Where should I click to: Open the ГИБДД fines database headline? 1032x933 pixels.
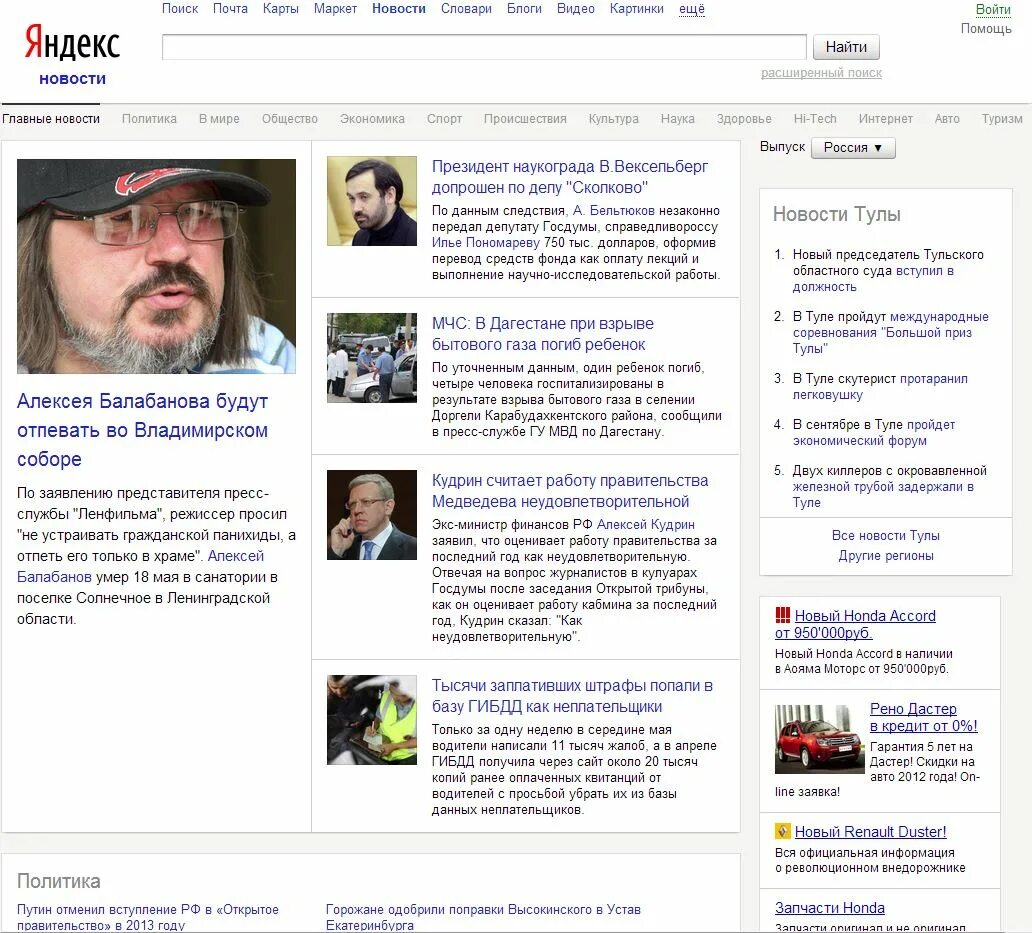tap(572, 696)
